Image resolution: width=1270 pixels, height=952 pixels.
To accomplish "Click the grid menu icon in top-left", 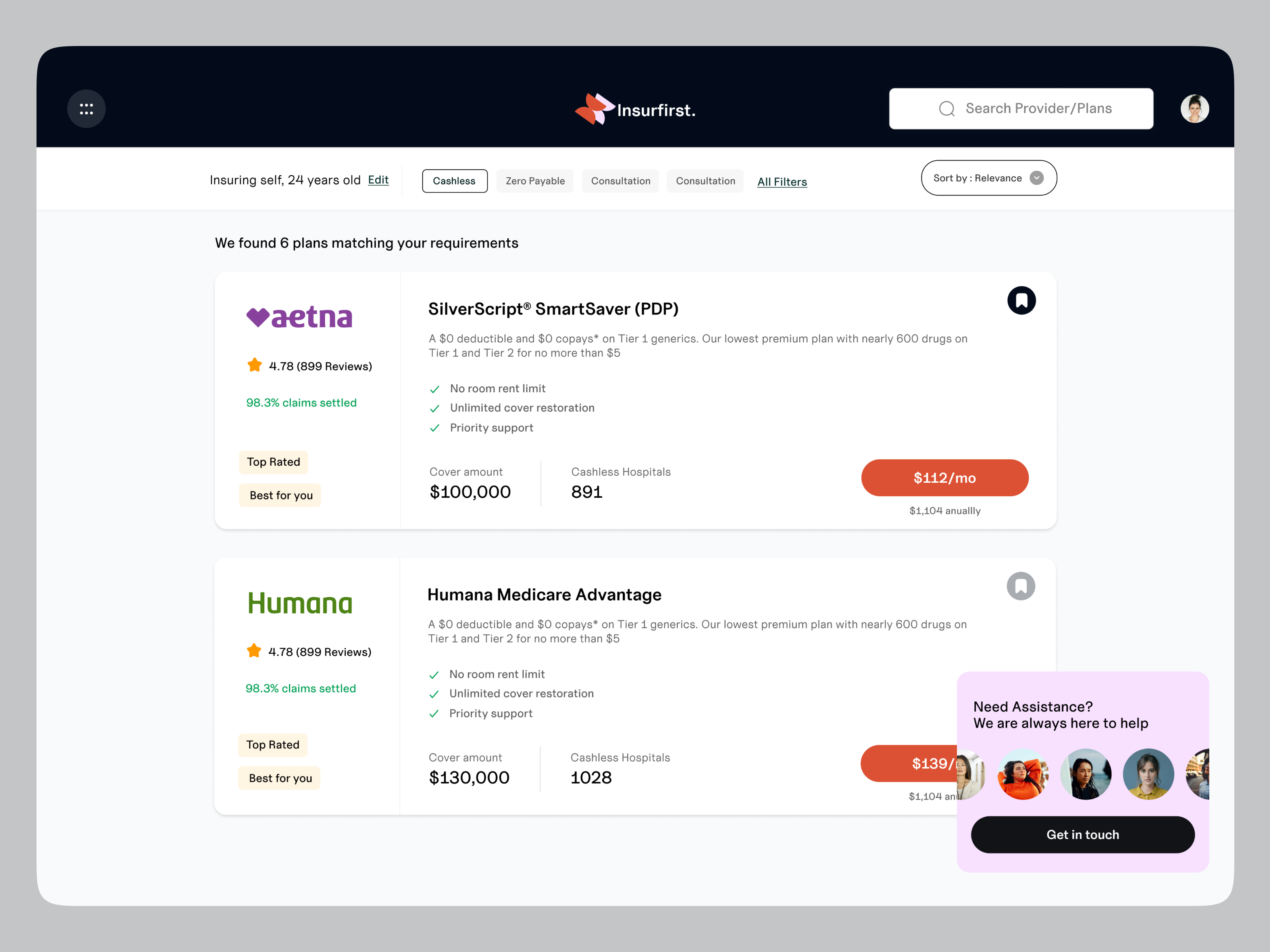I will click(x=86, y=108).
